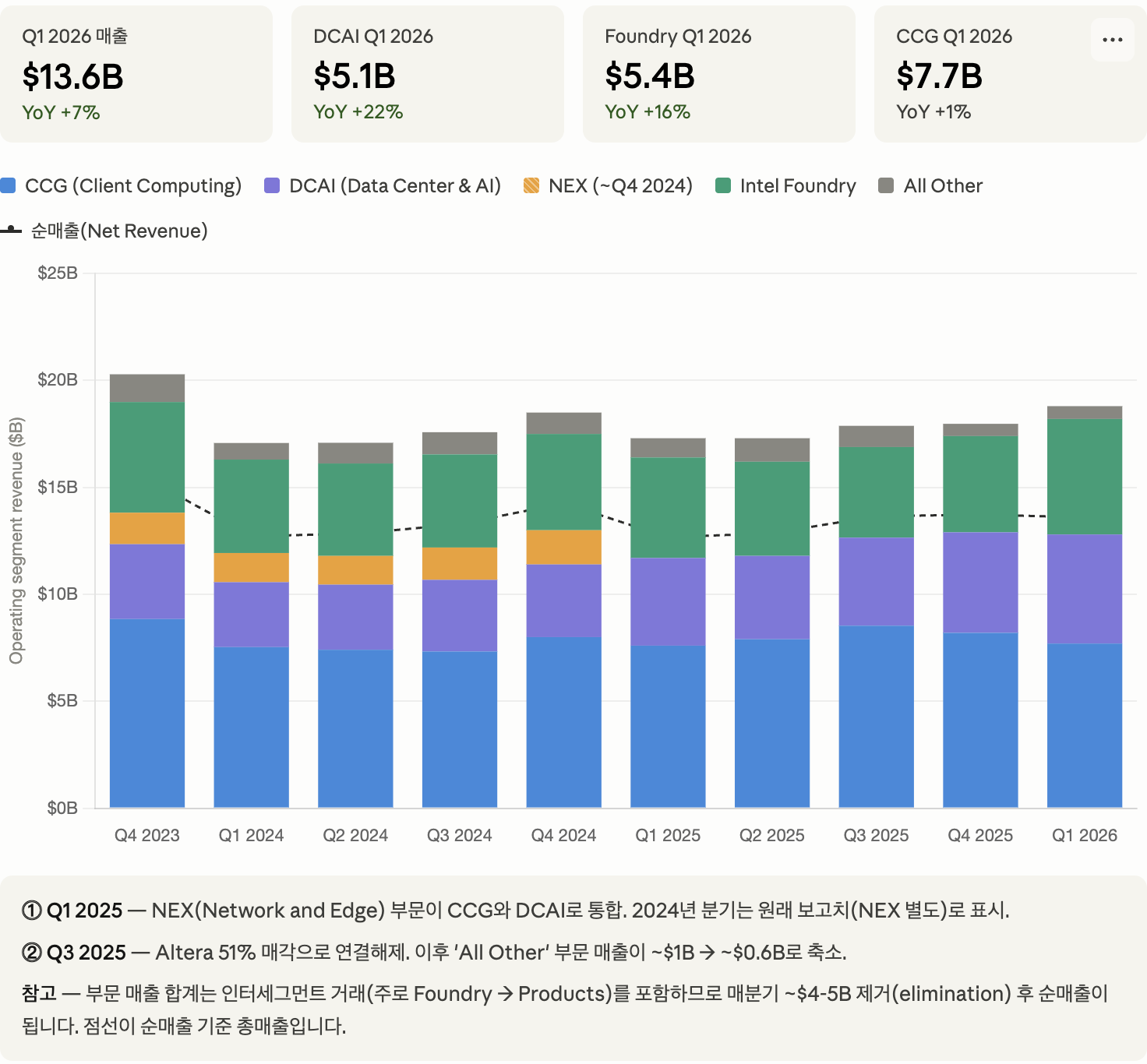1147x1064 pixels.
Task: Click the blue CCG segment of Q3 2025 bar
Action: coord(877,717)
